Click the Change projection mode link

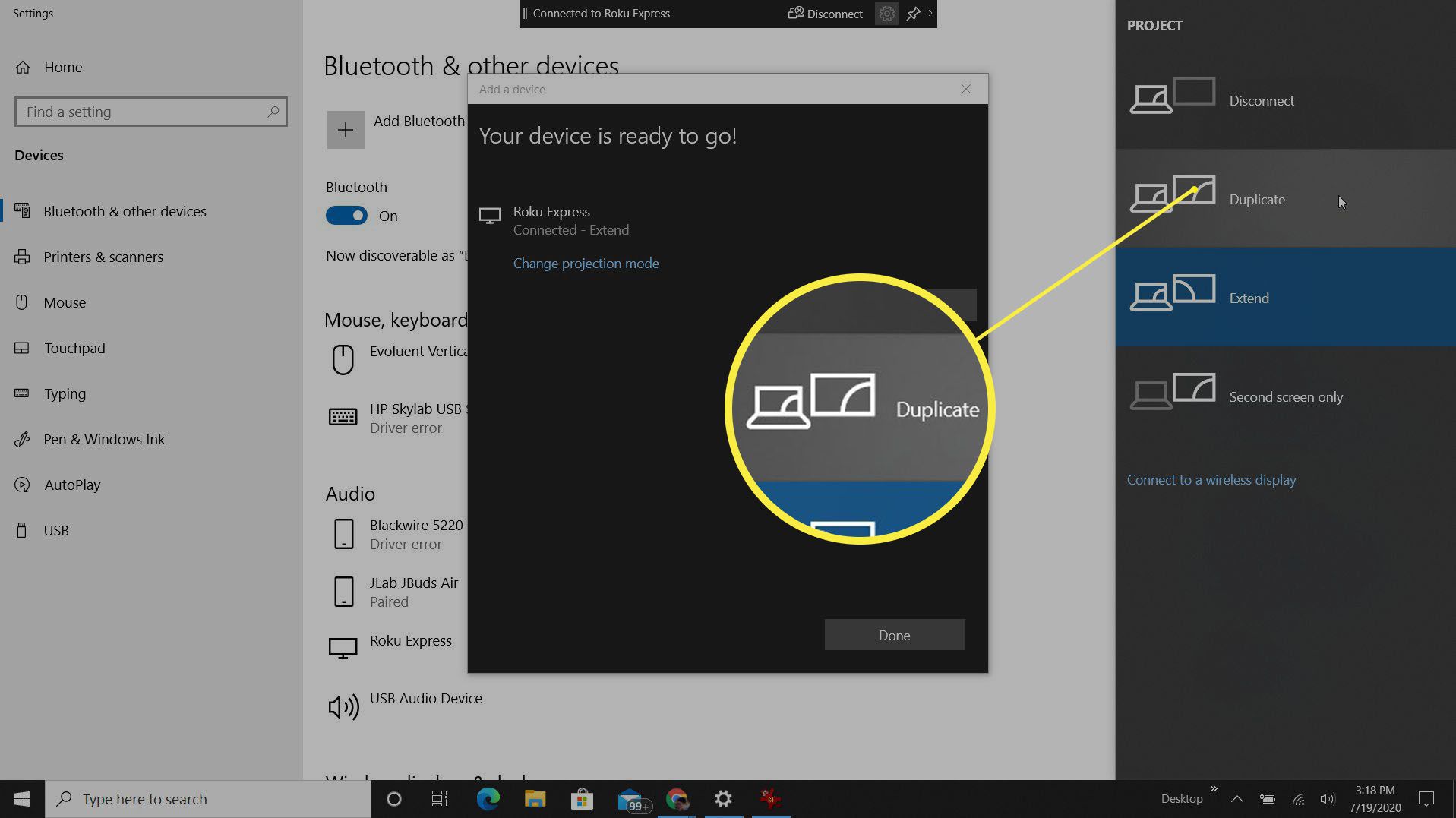coord(586,264)
